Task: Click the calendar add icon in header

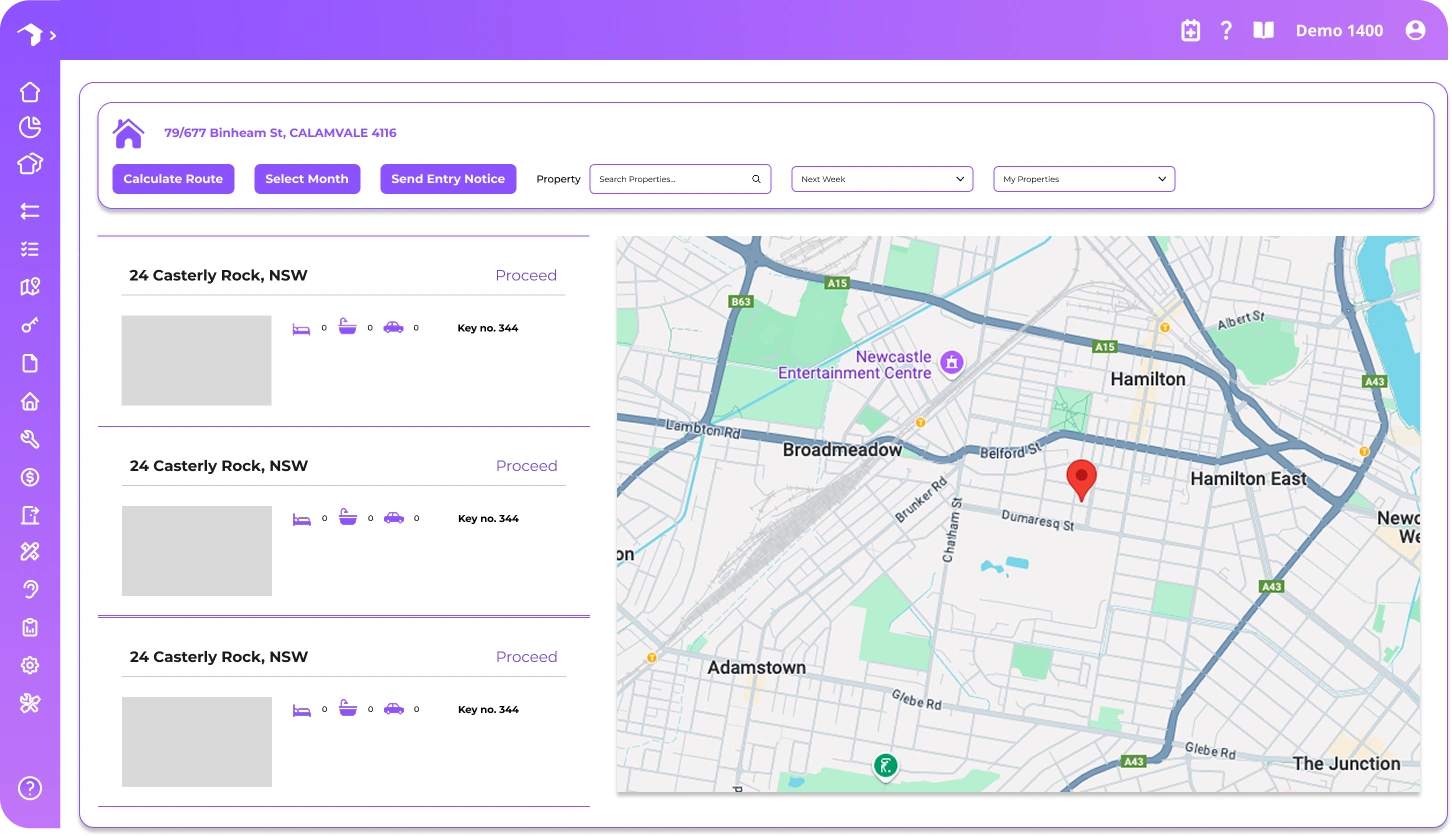Action: 1190,31
